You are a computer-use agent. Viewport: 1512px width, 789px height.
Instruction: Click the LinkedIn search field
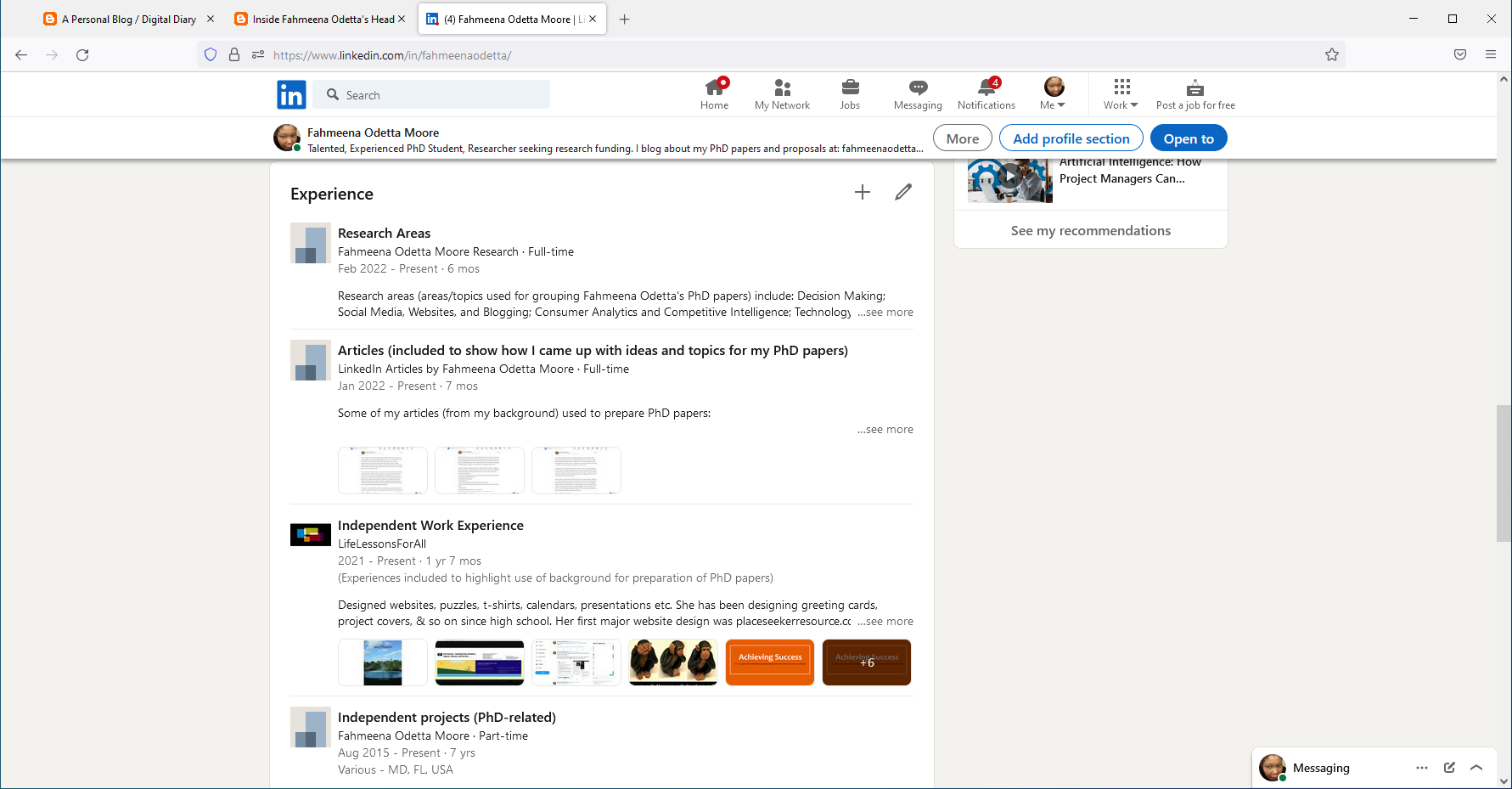coord(432,94)
